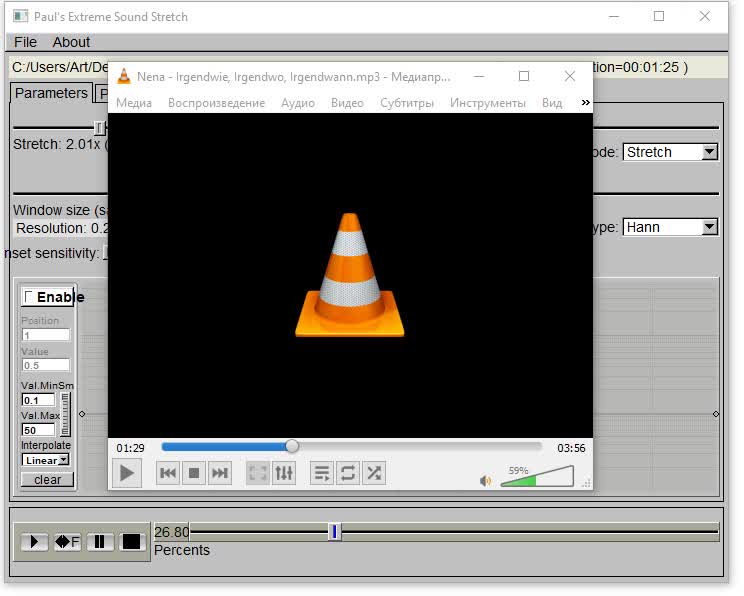Skip to next track in VLC
Image resolution: width=744 pixels, height=596 pixels.
click(220, 473)
